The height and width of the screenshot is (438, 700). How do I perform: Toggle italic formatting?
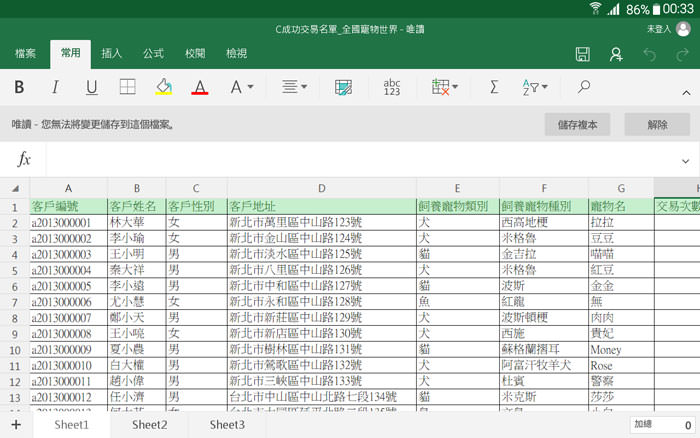click(x=55, y=88)
